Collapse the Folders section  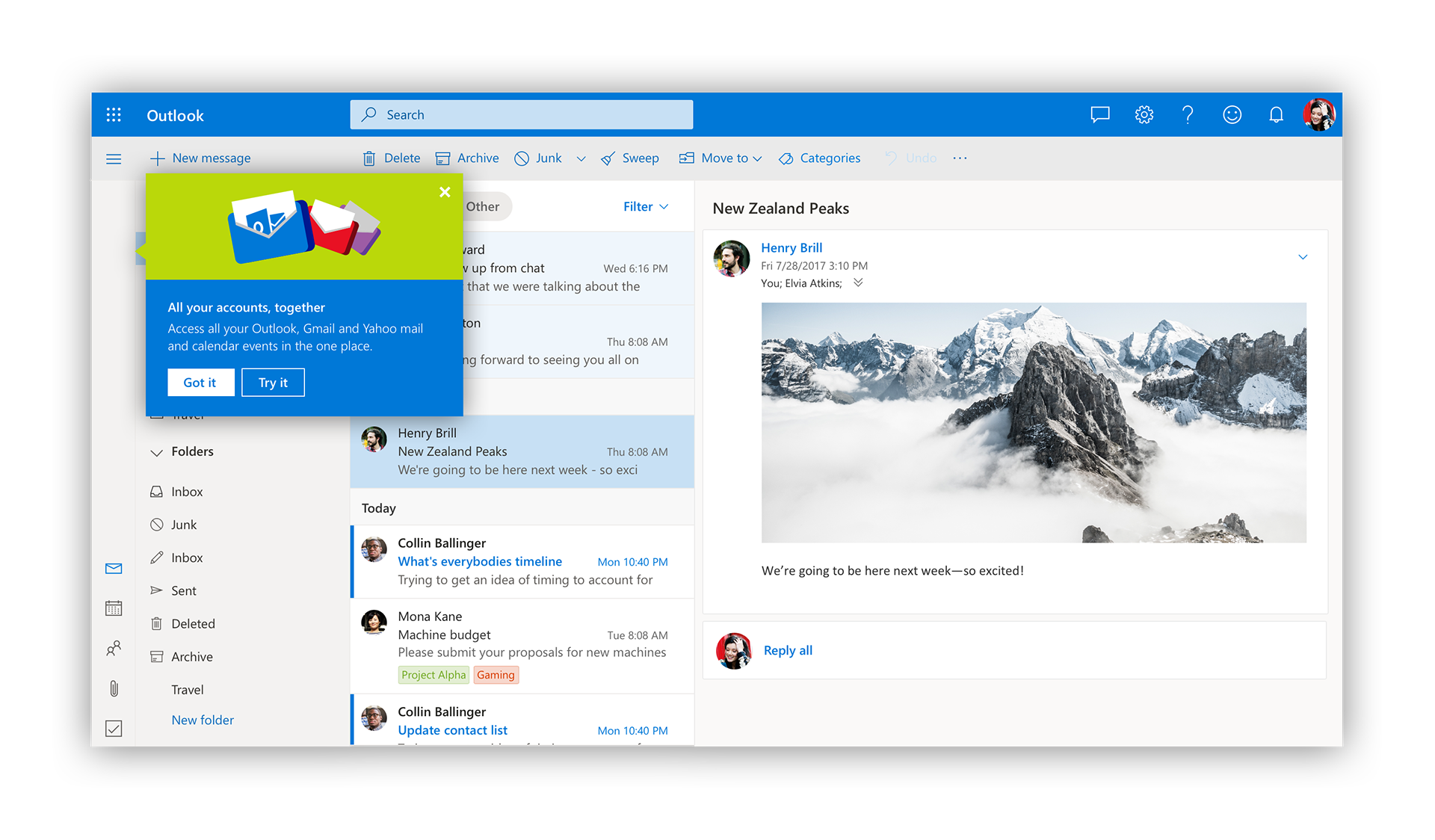tap(156, 453)
